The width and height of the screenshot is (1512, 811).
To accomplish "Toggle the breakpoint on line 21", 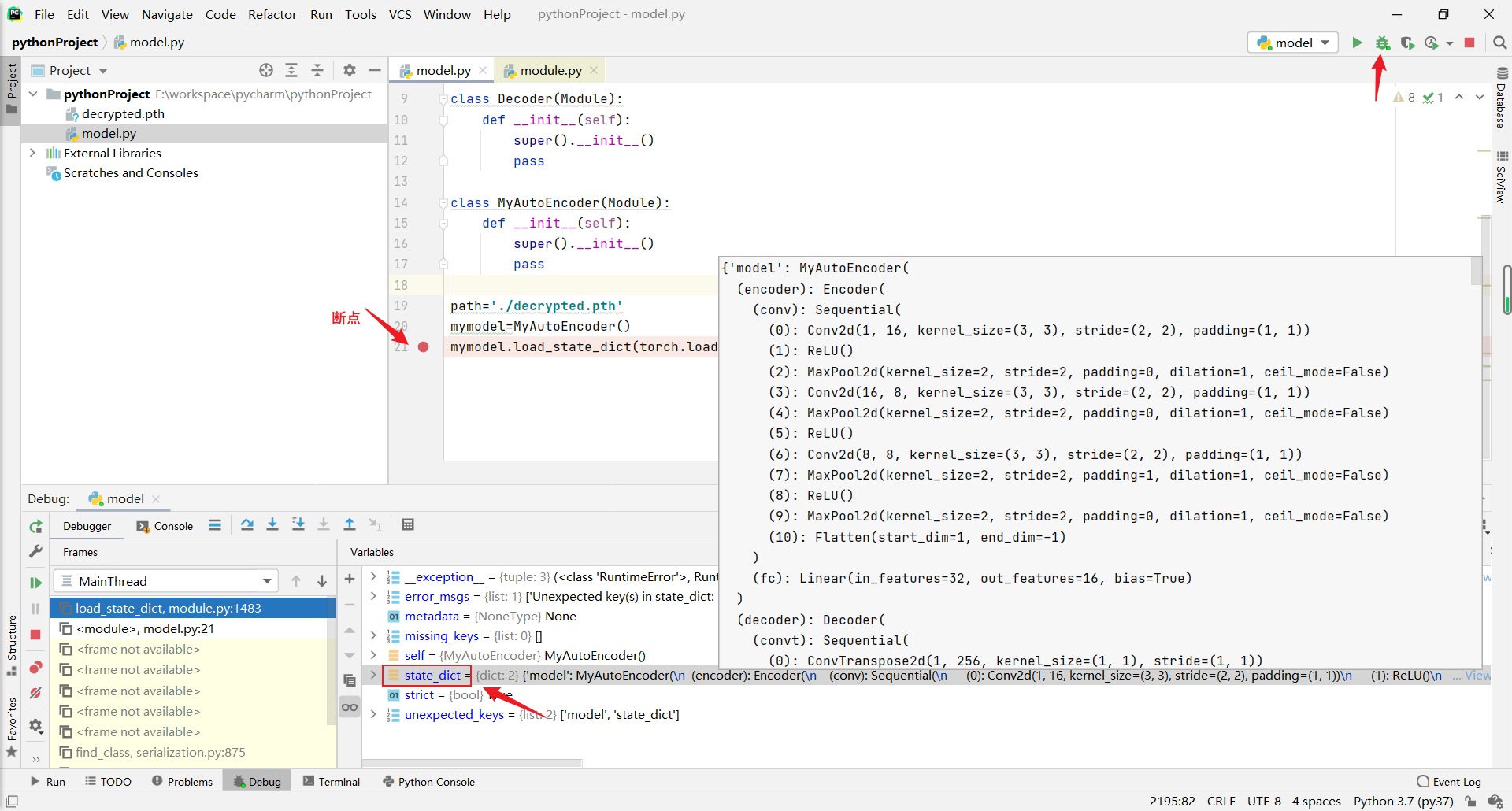I will click(423, 346).
